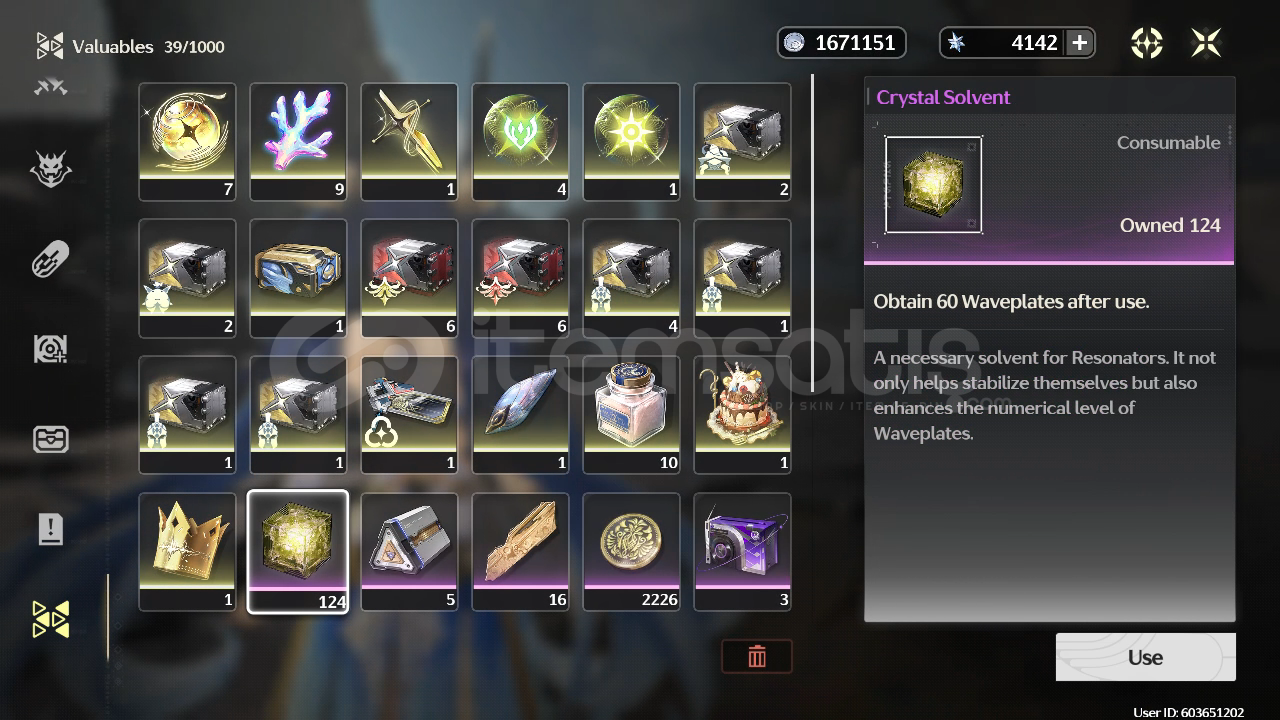Switch to the pill-shaped Supplies tab
Screen dimensions: 1280x720
(x=51, y=260)
